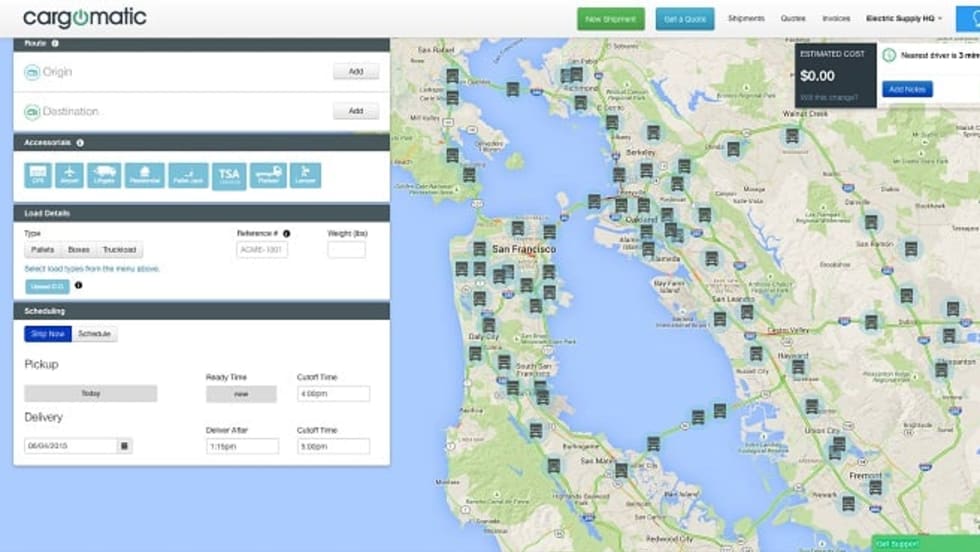Toggle the Liftgate accessorial icon

pyautogui.click(x=104, y=176)
